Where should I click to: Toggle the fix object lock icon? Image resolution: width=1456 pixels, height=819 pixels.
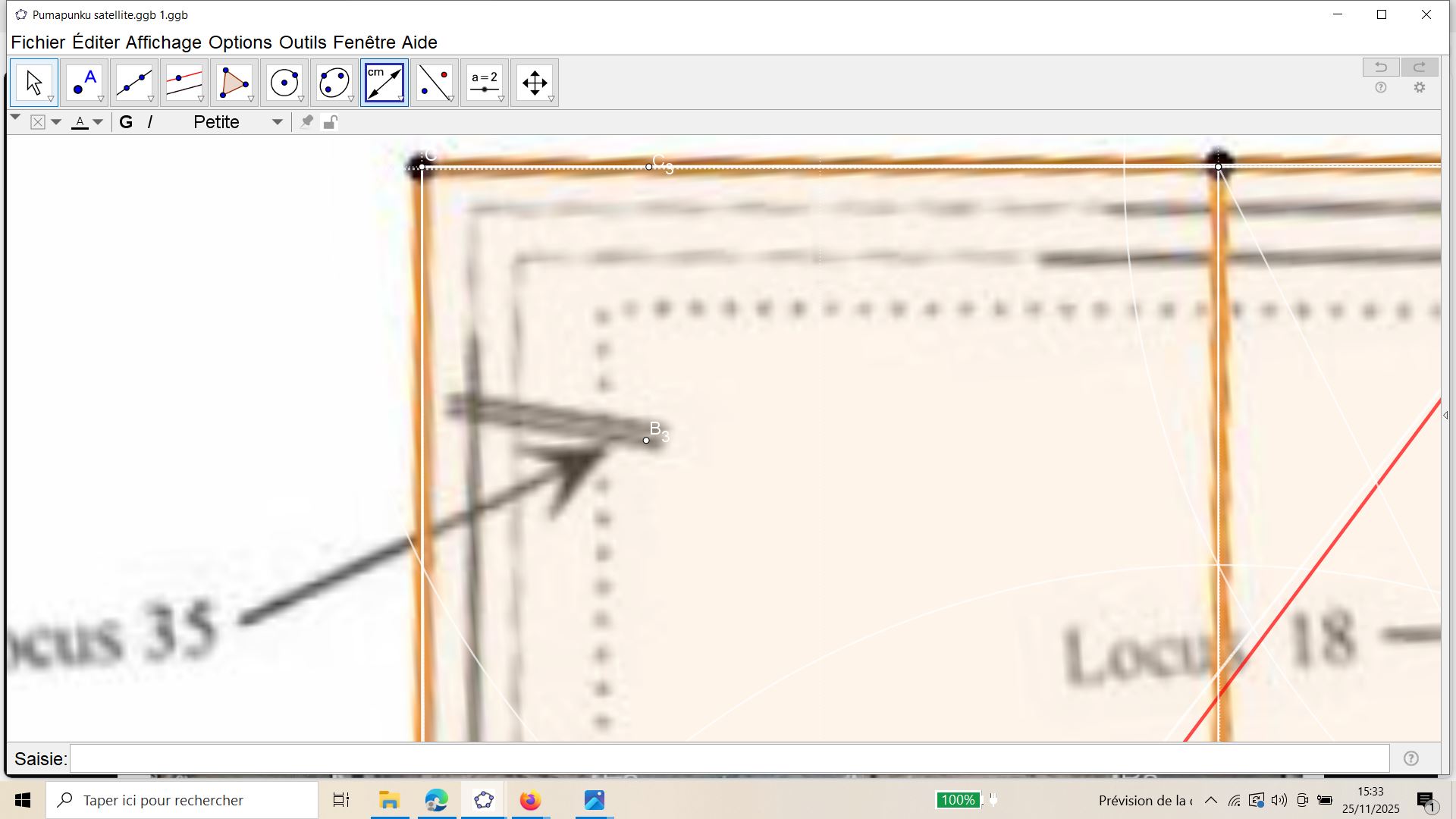[x=330, y=122]
